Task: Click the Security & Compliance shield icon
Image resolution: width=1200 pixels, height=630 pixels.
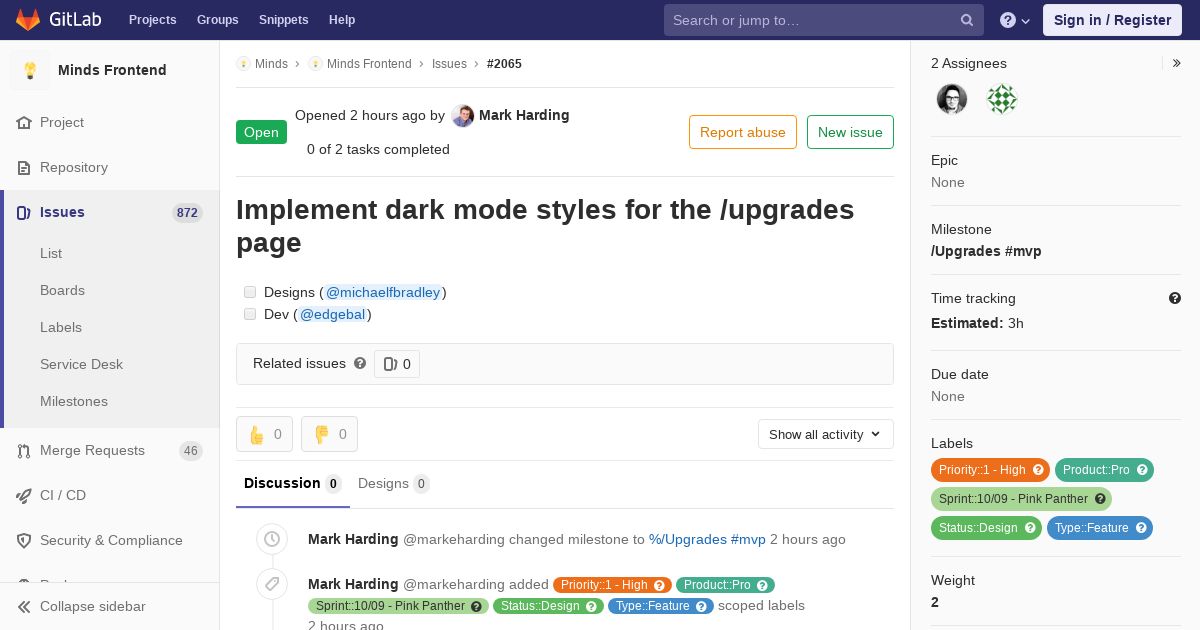Action: [x=24, y=541]
